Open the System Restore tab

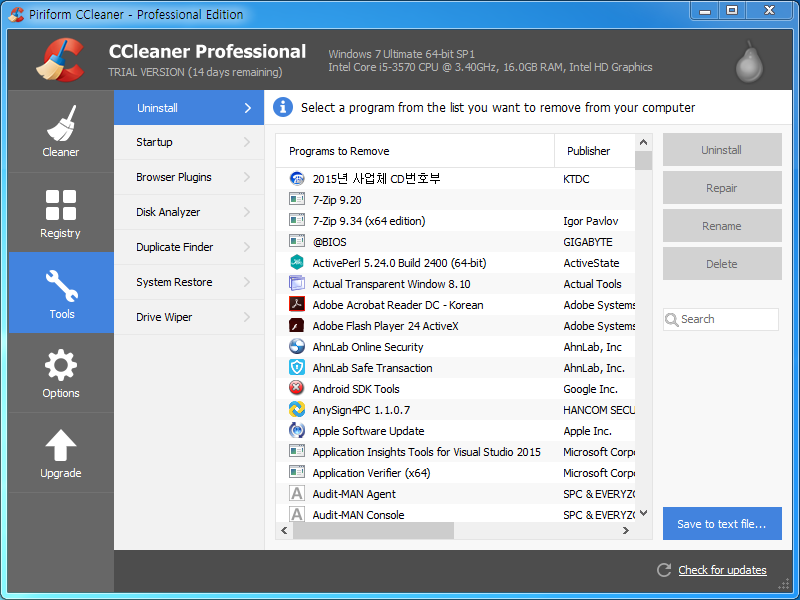(189, 282)
